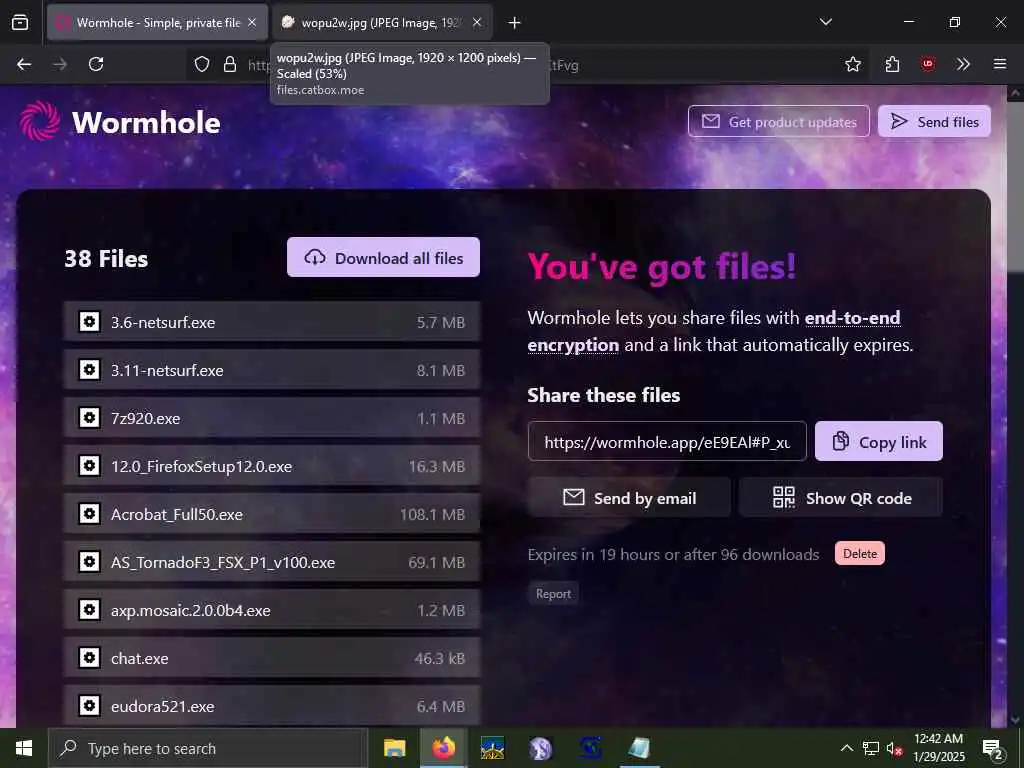The width and height of the screenshot is (1024, 768).
Task: Select AS_TornadoF3_FSX_P1_v100.exe file row
Action: [272, 562]
